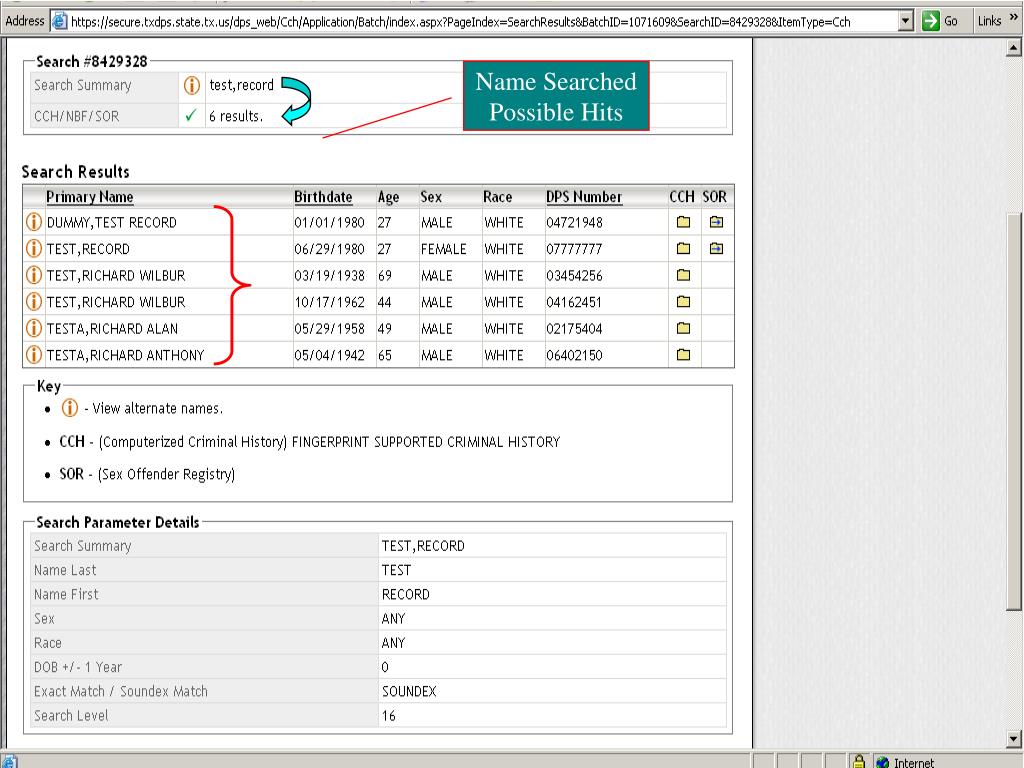Click the page icon in the address bar
The image size is (1024, 768).
point(59,21)
